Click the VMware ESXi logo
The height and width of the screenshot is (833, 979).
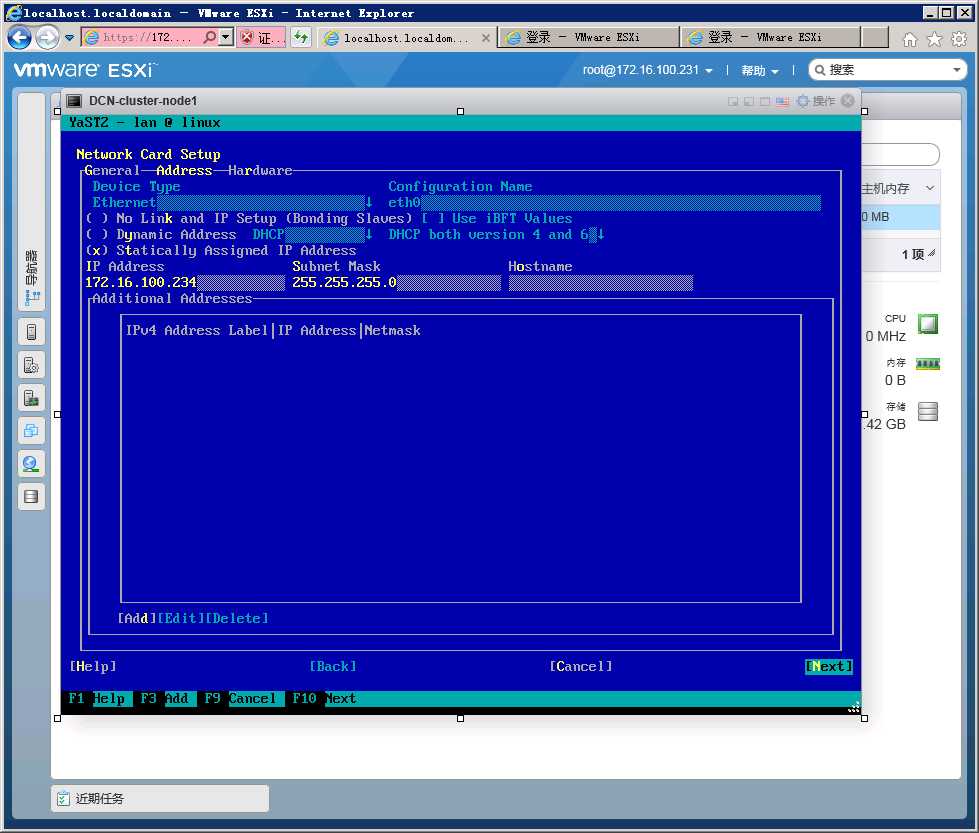[84, 70]
